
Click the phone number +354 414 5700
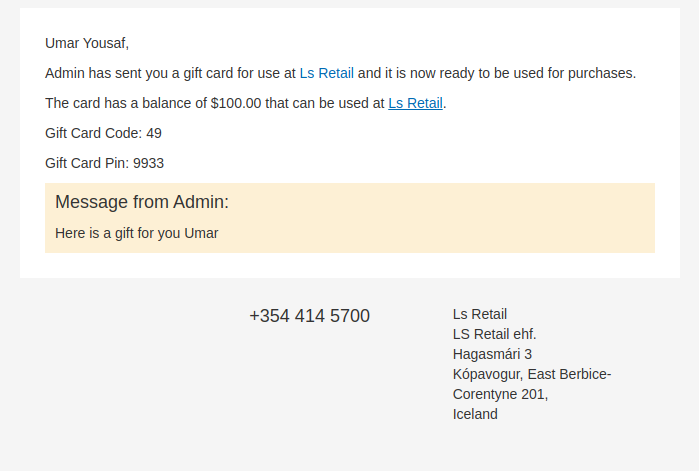(x=309, y=316)
